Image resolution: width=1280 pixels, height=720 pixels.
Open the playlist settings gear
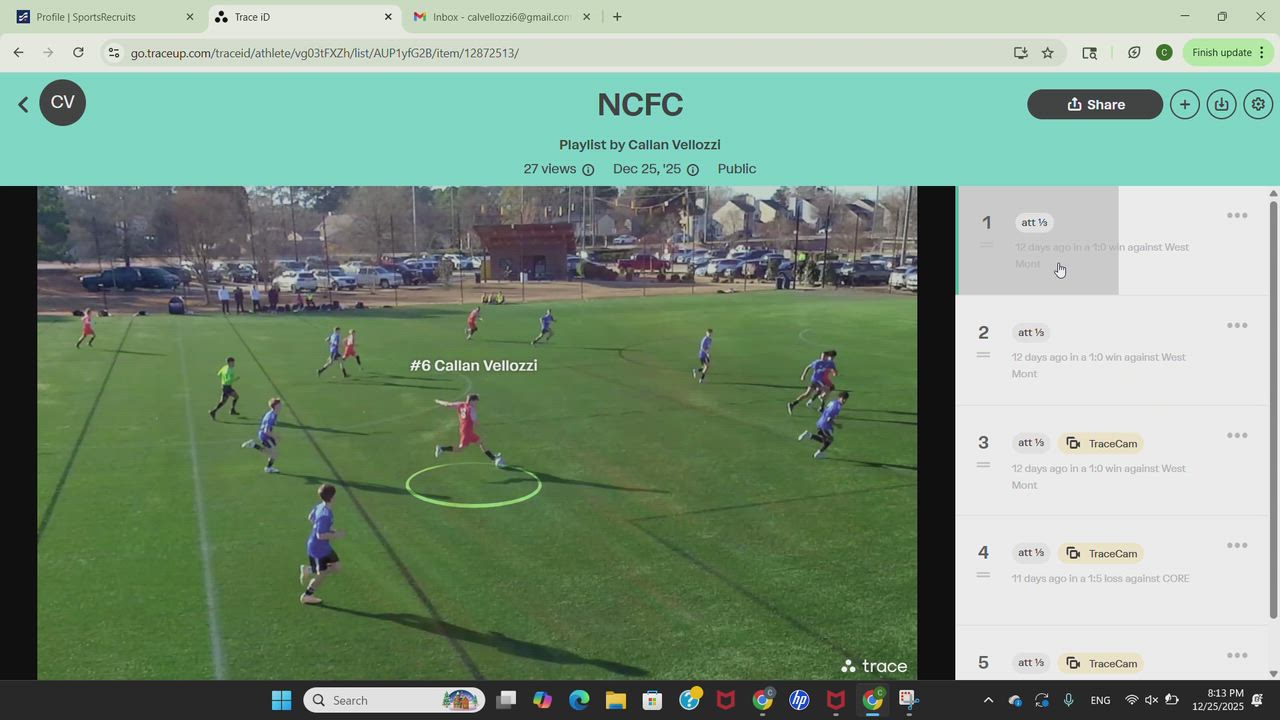coord(1258,104)
